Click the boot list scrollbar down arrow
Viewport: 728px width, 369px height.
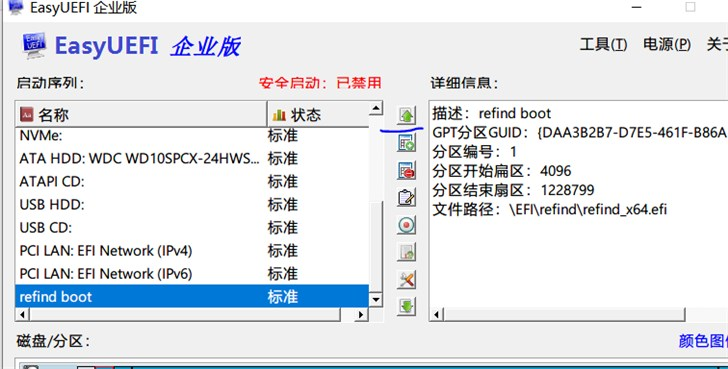point(376,300)
